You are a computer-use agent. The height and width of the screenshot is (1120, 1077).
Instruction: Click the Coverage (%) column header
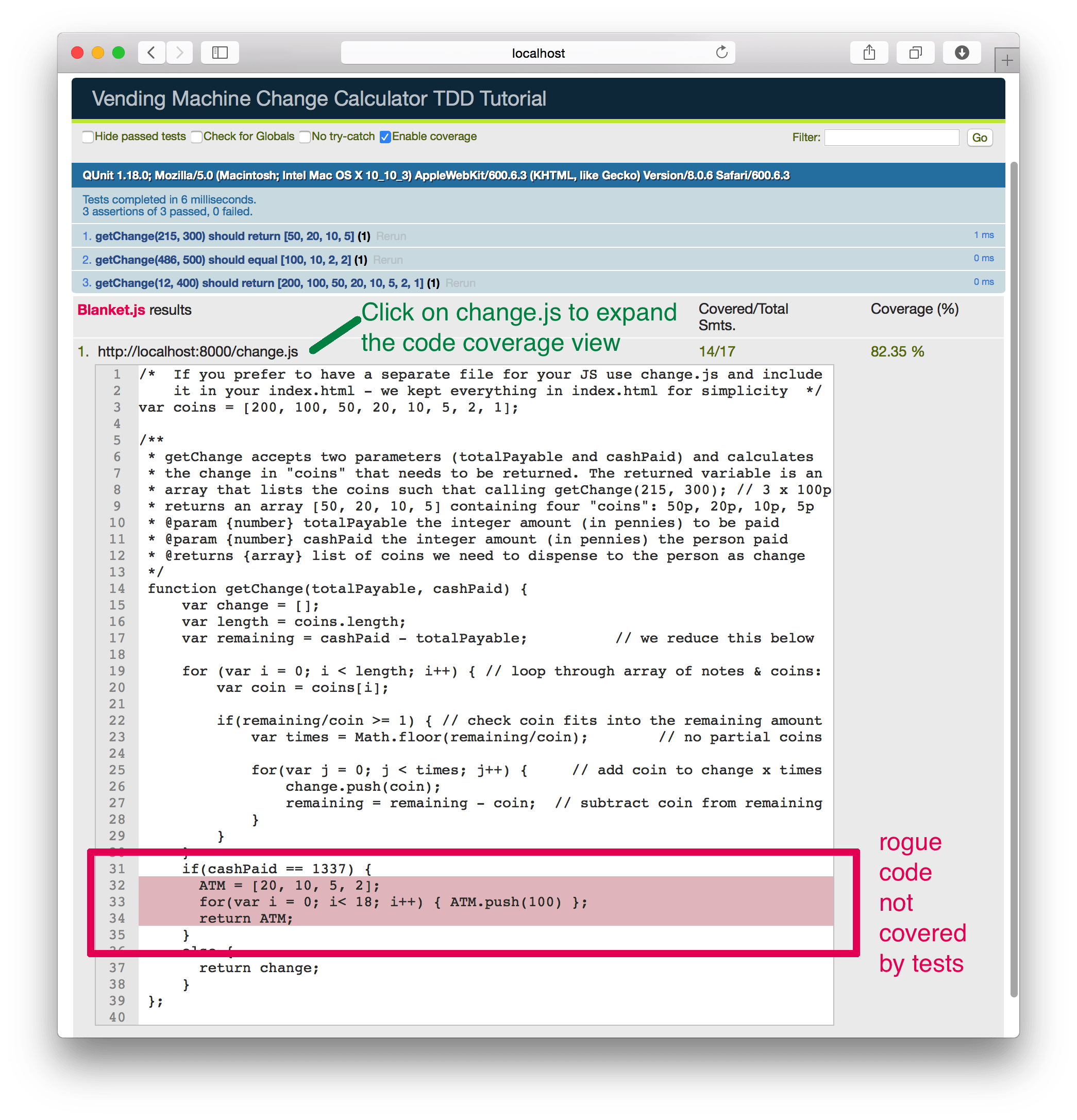pyautogui.click(x=915, y=309)
